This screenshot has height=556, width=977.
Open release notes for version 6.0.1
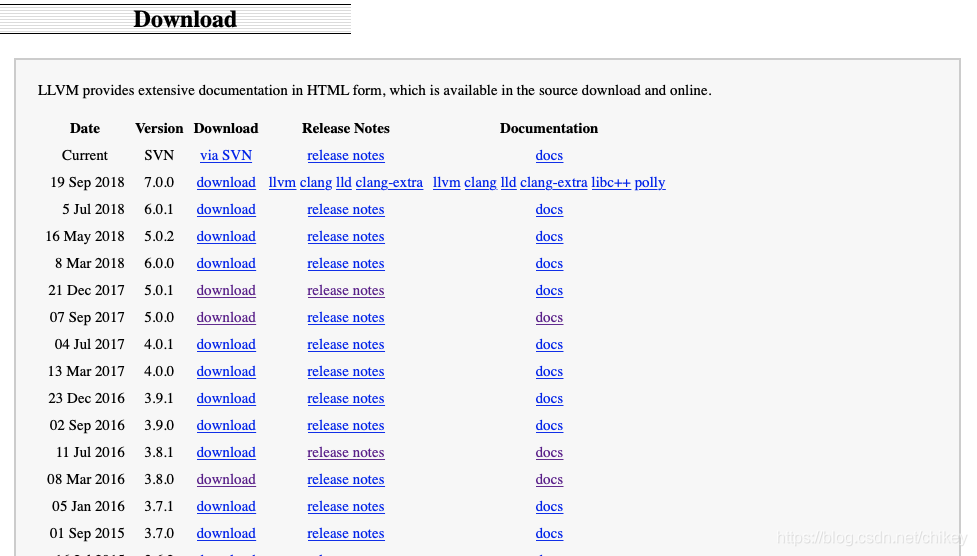coord(346,209)
